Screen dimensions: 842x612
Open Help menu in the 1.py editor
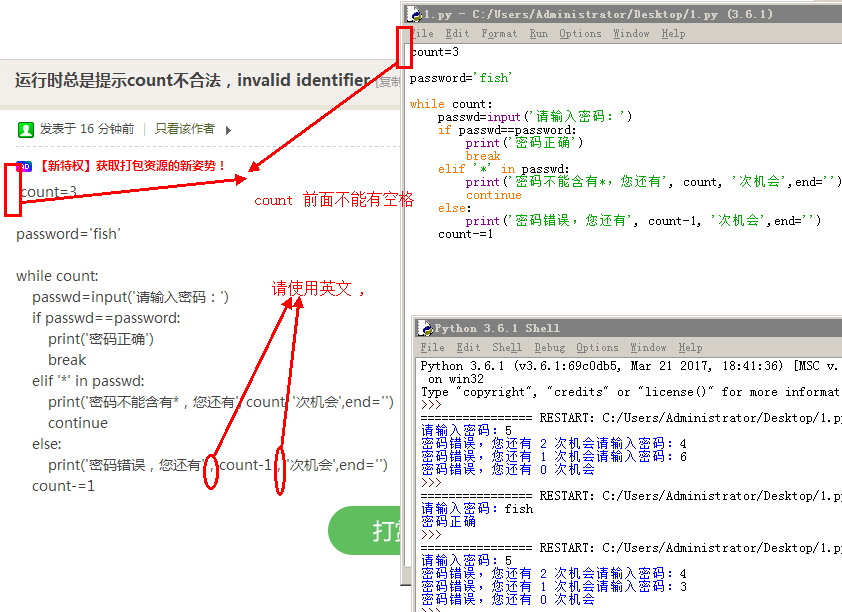pyautogui.click(x=673, y=34)
